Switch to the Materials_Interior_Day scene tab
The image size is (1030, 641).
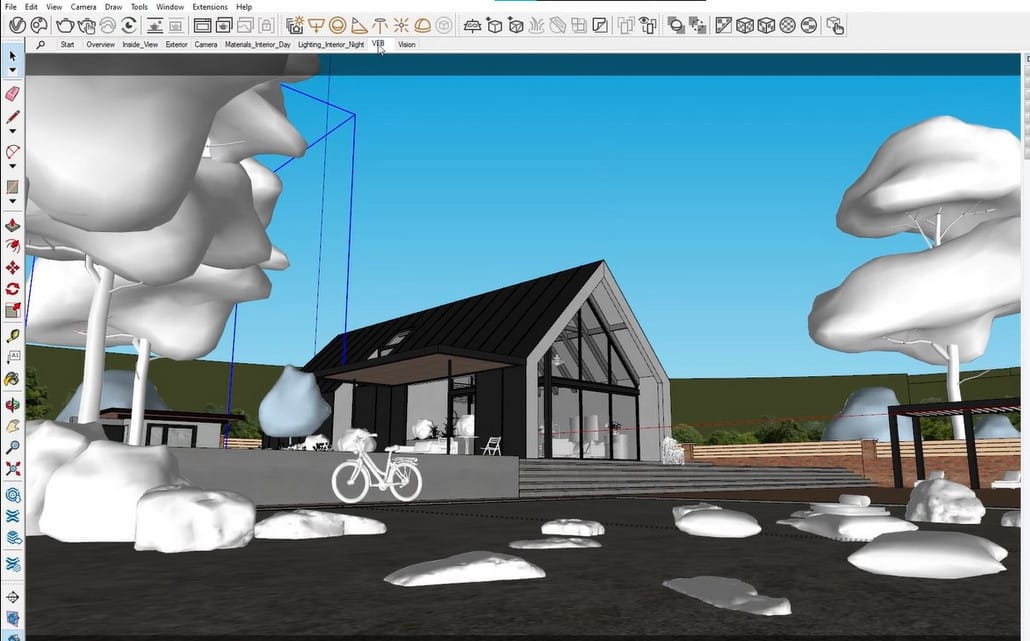(x=257, y=45)
